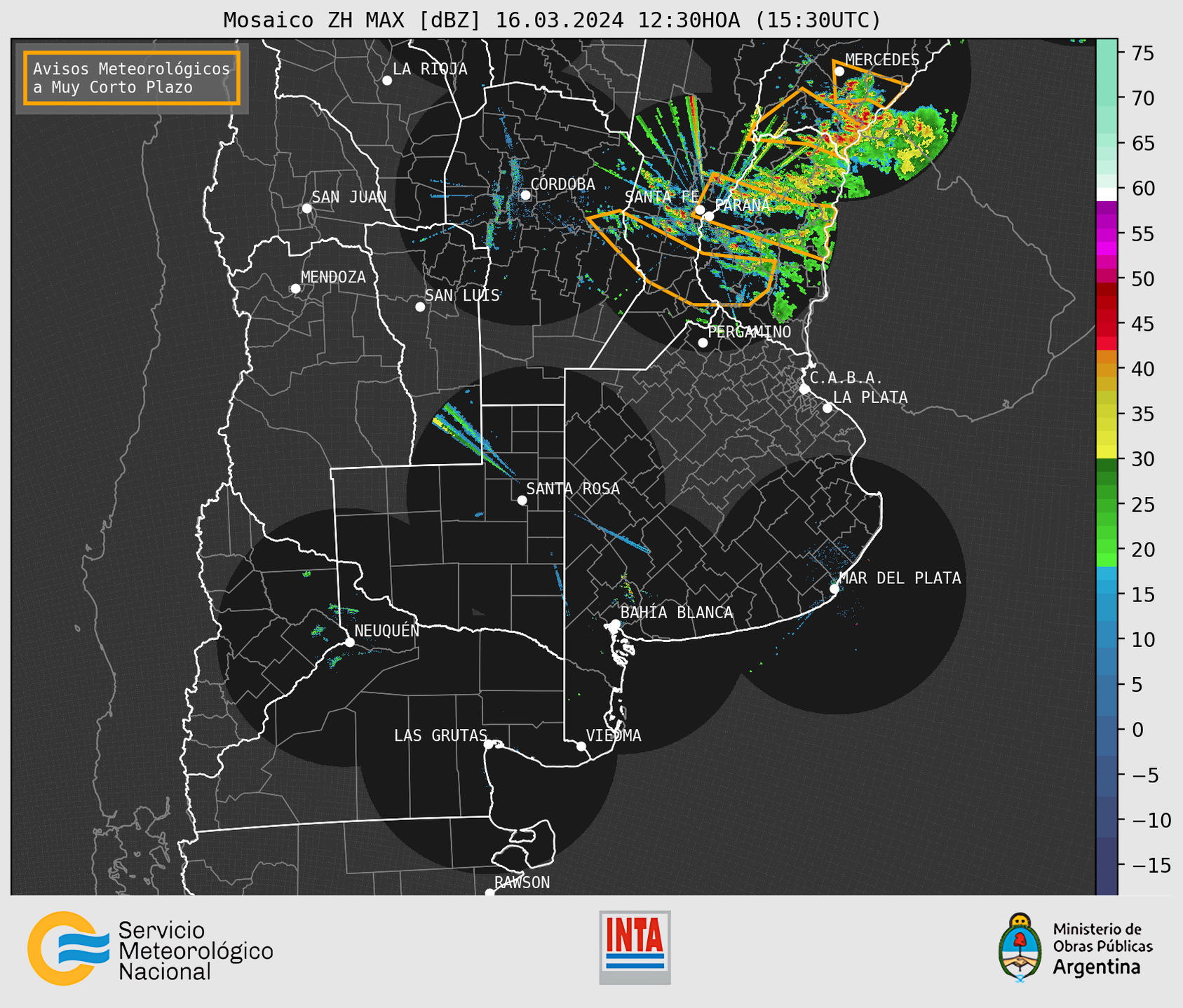Click the Paraná city marker dot
Image resolution: width=1183 pixels, height=1008 pixels.
click(x=709, y=216)
